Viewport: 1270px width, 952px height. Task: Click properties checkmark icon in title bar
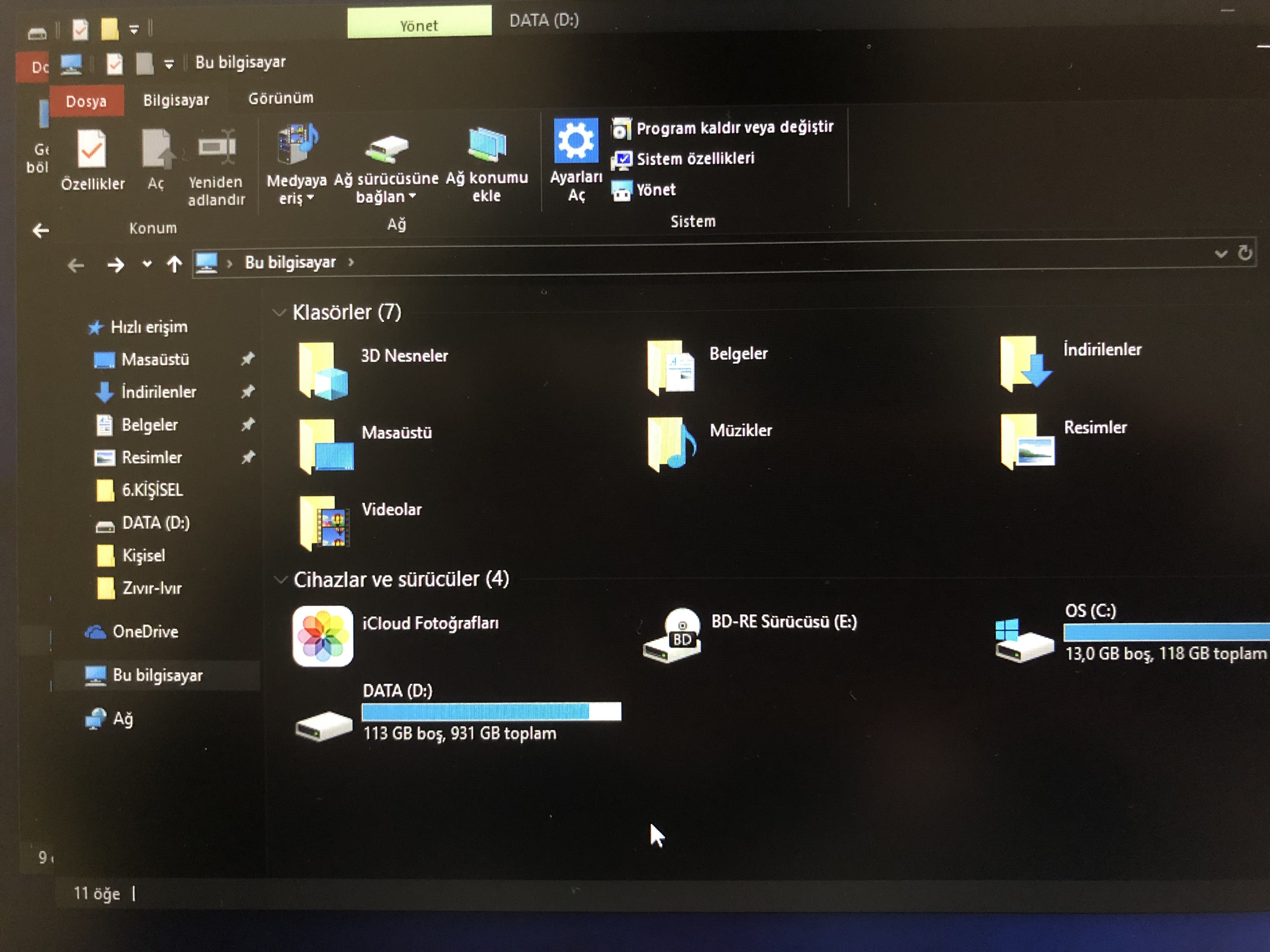114,64
